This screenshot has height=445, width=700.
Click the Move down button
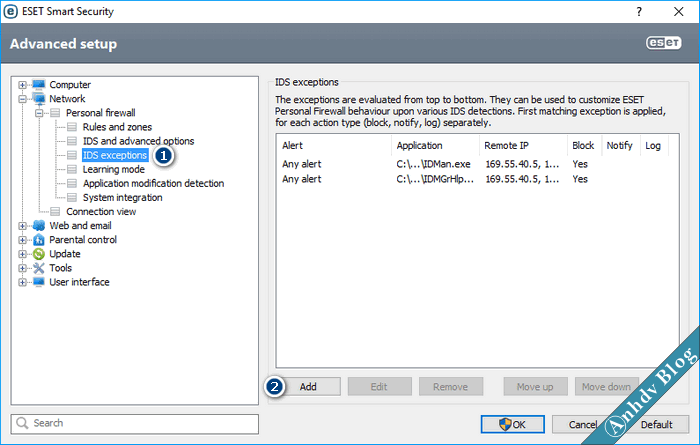coord(607,387)
